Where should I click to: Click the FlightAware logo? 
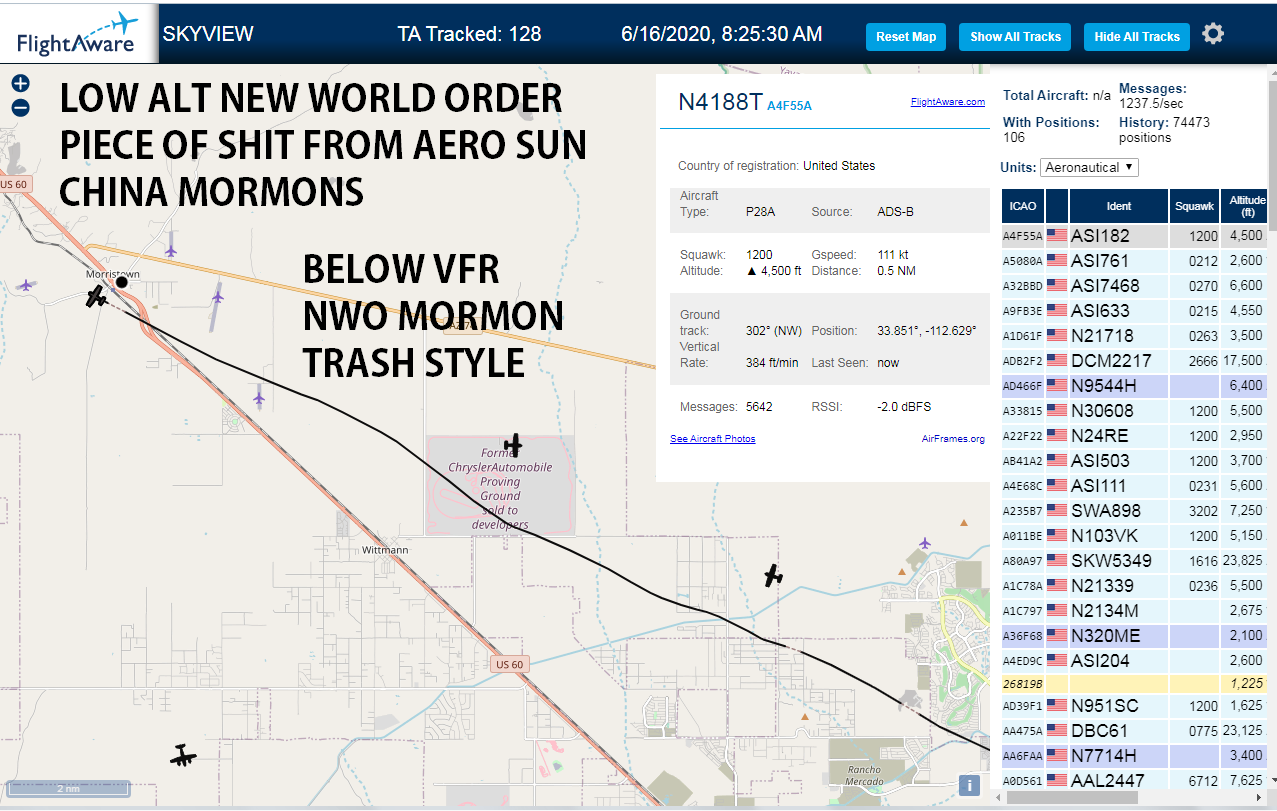click(78, 34)
